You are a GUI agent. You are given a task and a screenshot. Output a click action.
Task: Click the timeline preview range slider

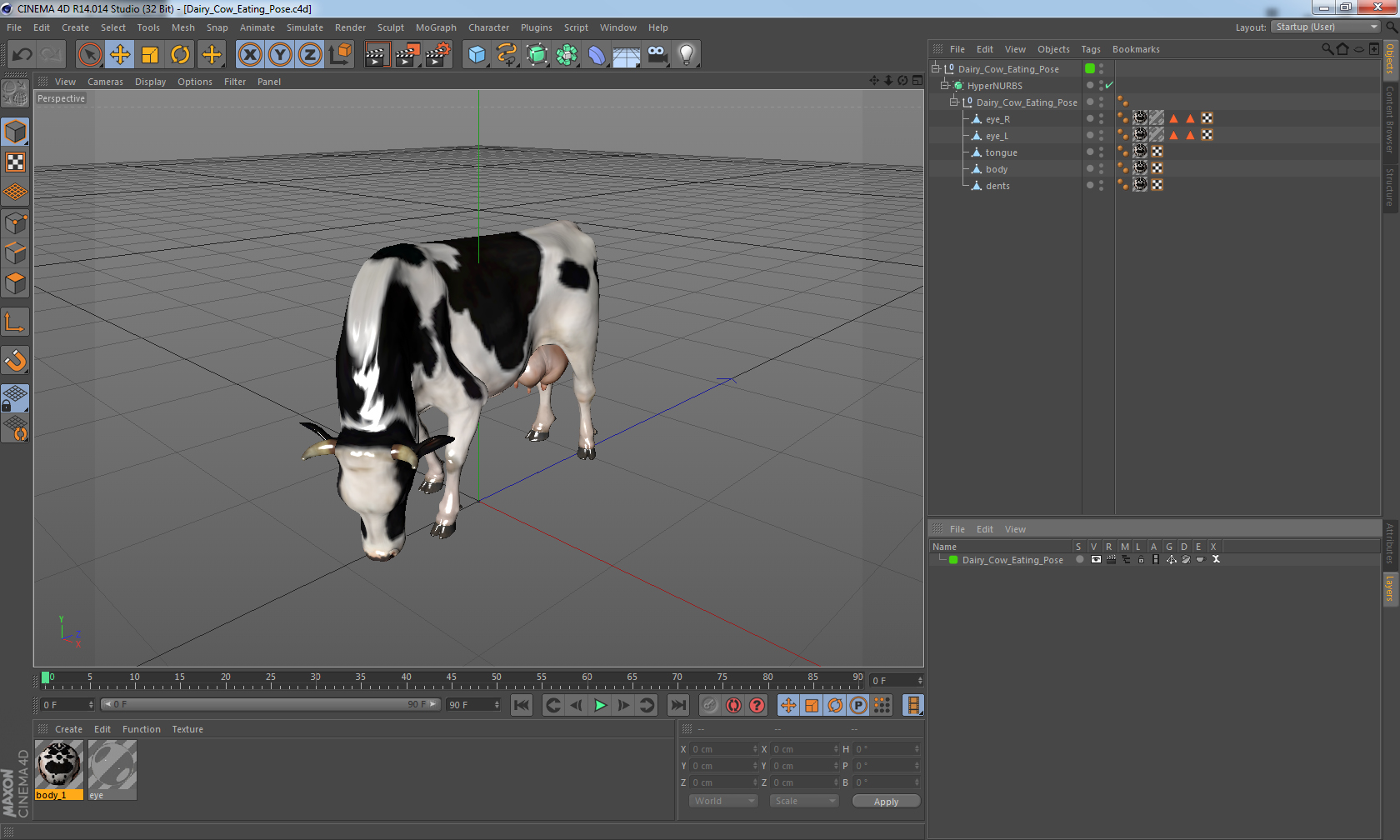(271, 705)
